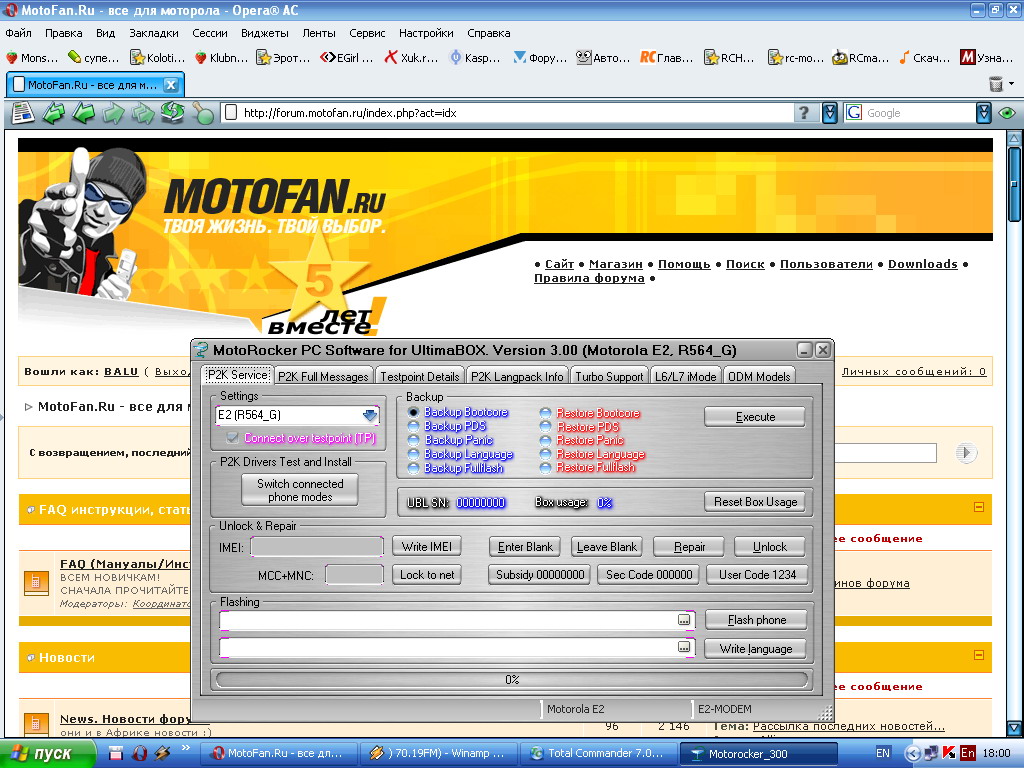The width and height of the screenshot is (1024, 768).
Task: Click the MCC+MNC input field
Action: pos(354,575)
